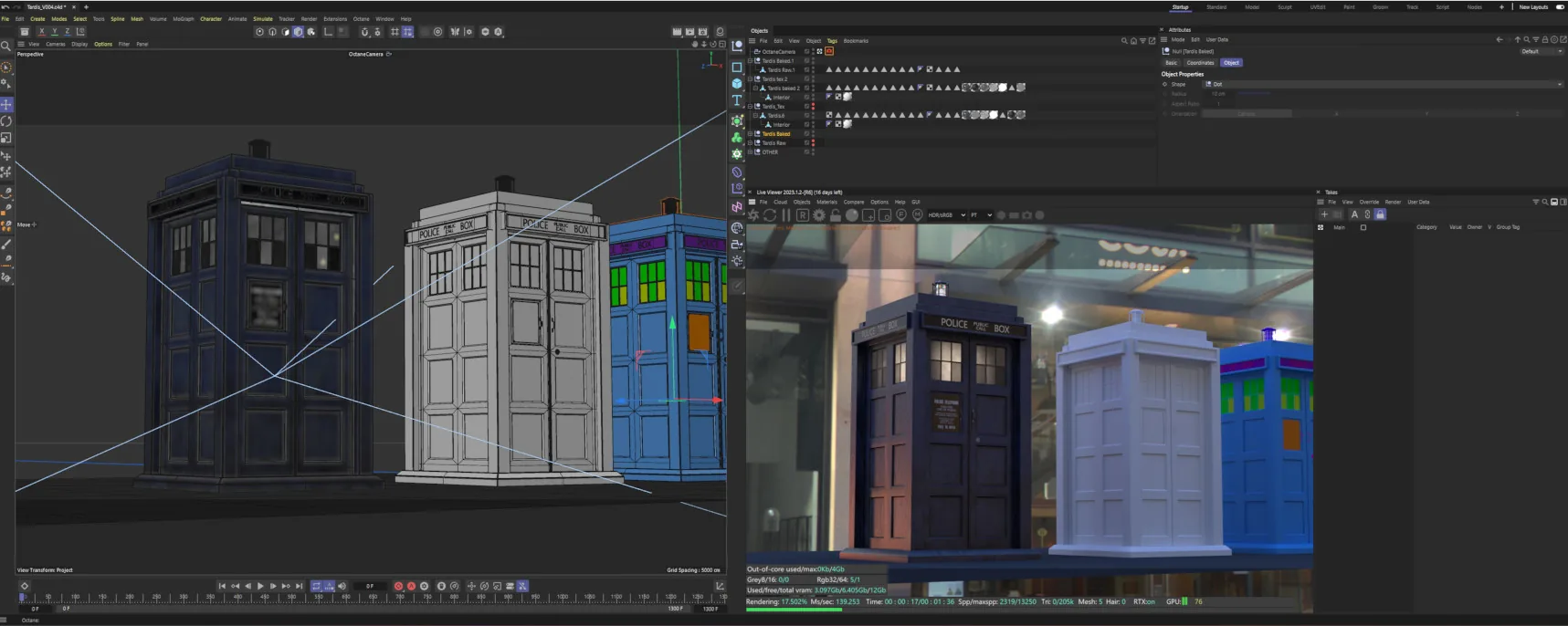Toggle timeline loop playback button

coord(316,586)
